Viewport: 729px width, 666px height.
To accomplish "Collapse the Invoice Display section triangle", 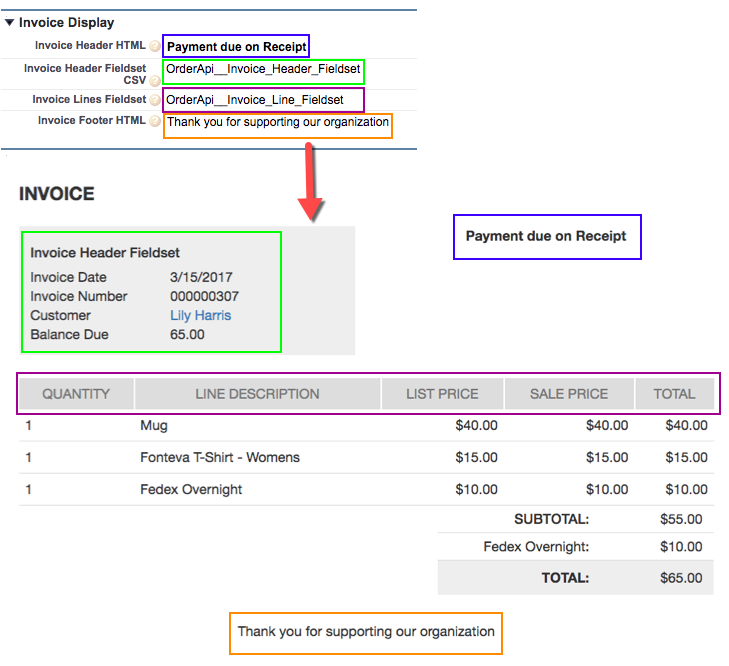I will coord(9,22).
